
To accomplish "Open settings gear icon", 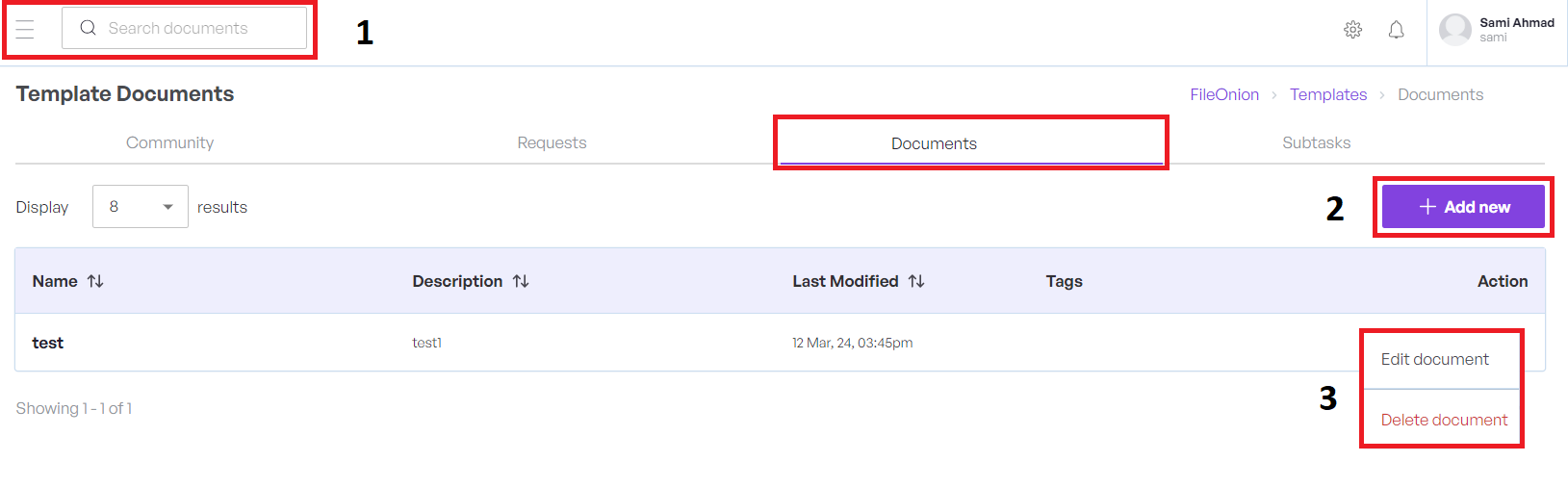I will (1352, 30).
